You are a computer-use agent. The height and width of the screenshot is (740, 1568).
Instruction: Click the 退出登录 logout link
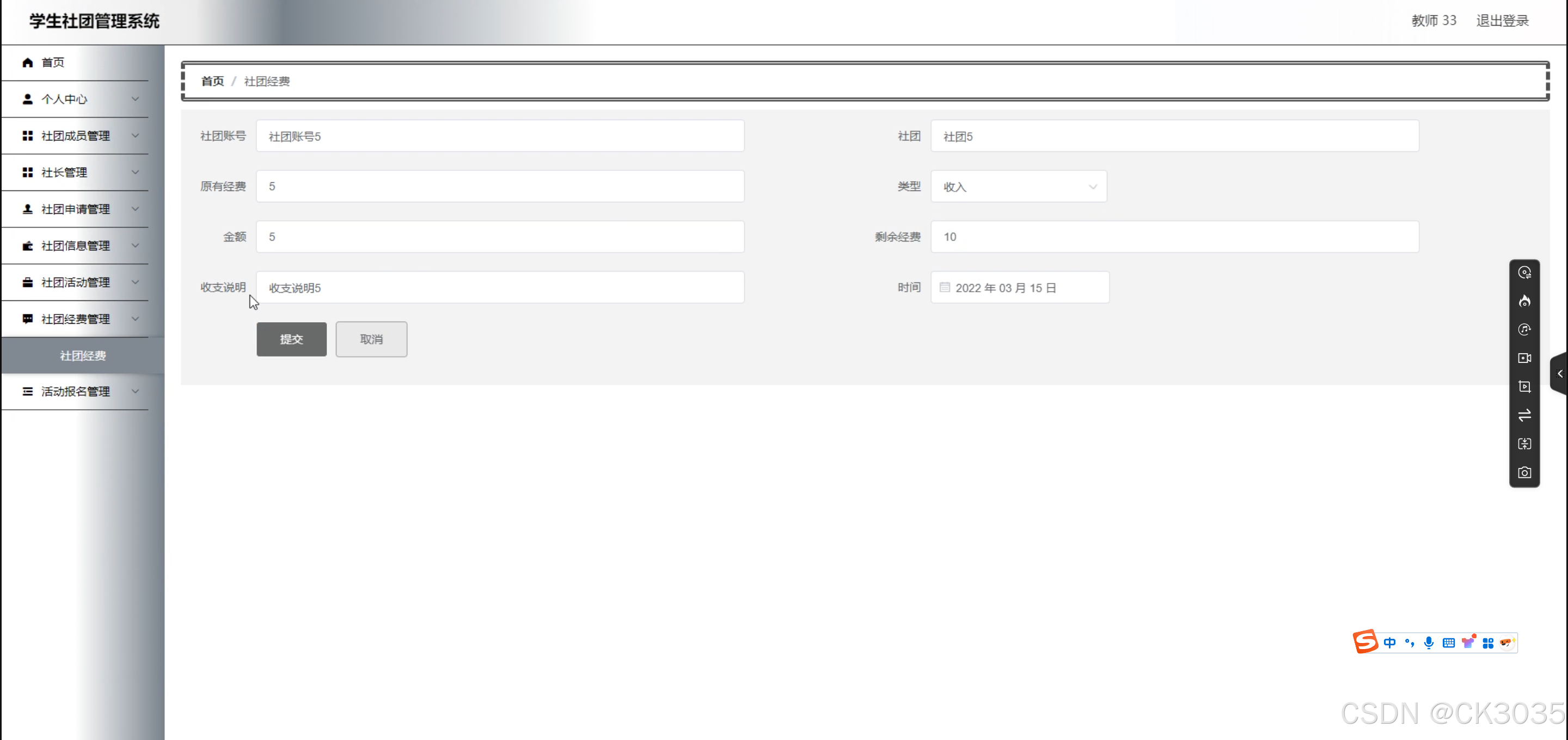coord(1502,21)
